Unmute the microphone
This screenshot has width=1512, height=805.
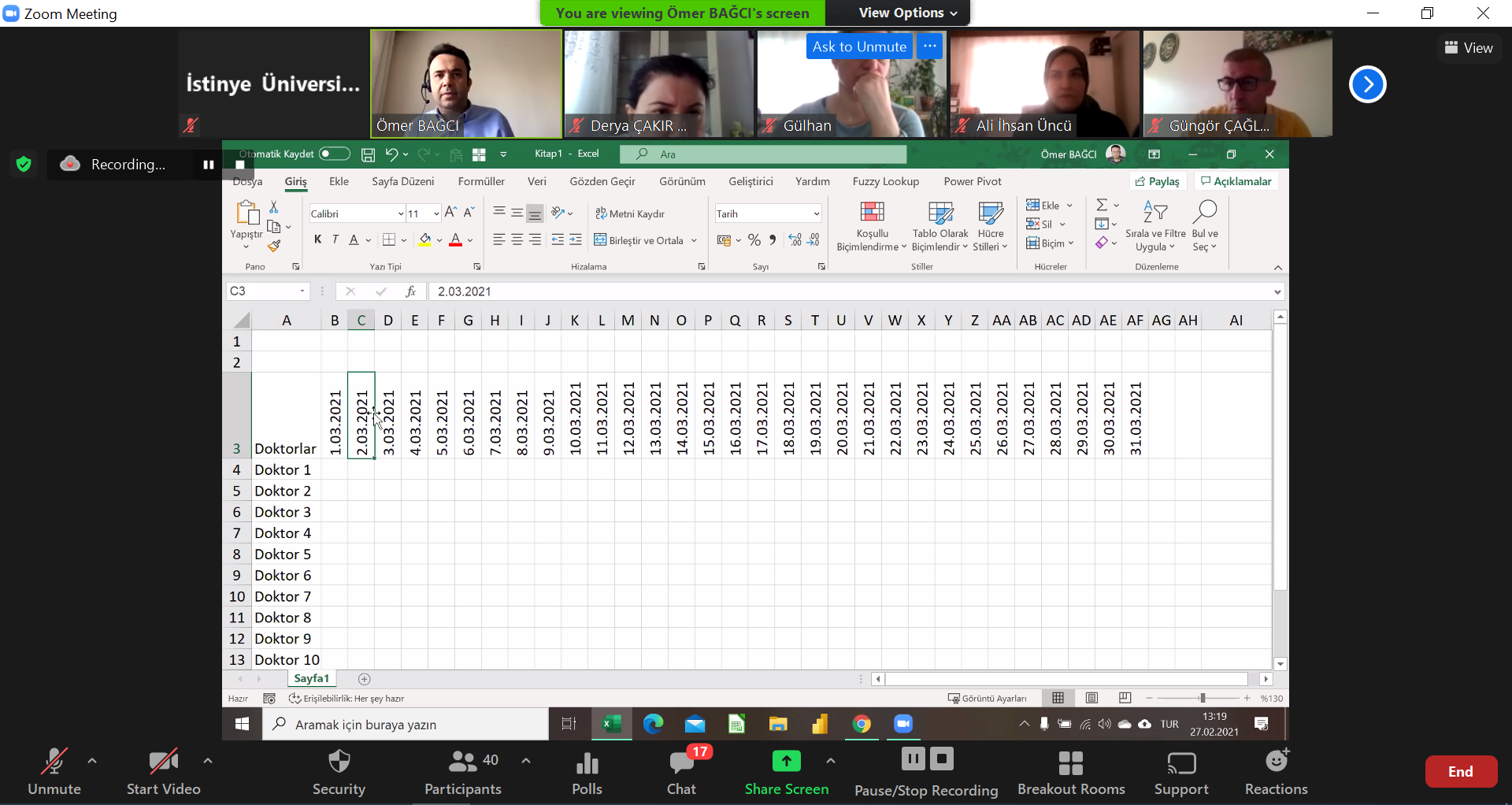pos(54,762)
